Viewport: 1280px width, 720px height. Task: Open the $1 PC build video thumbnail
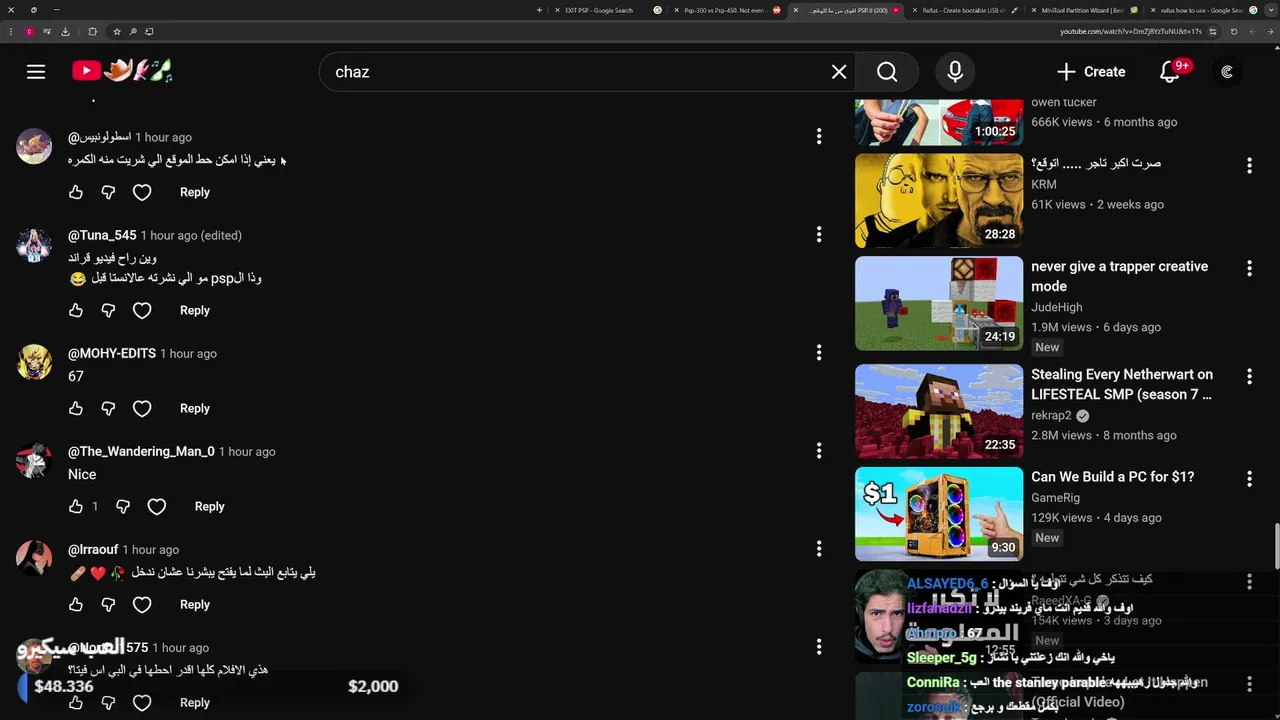[x=939, y=514]
